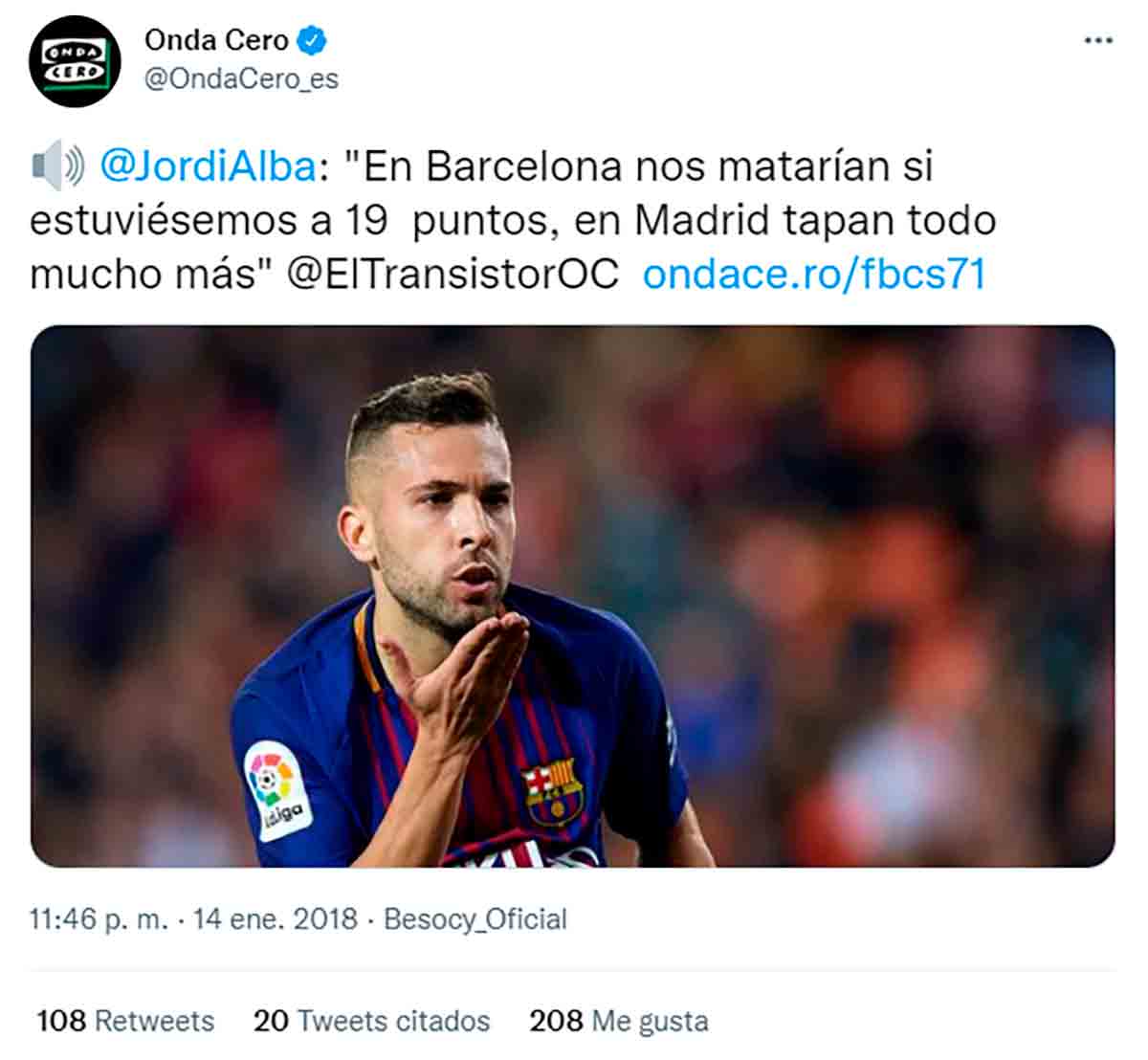Show the 20 Tweets citados
The height and width of the screenshot is (1060, 1148).
coord(371,1021)
